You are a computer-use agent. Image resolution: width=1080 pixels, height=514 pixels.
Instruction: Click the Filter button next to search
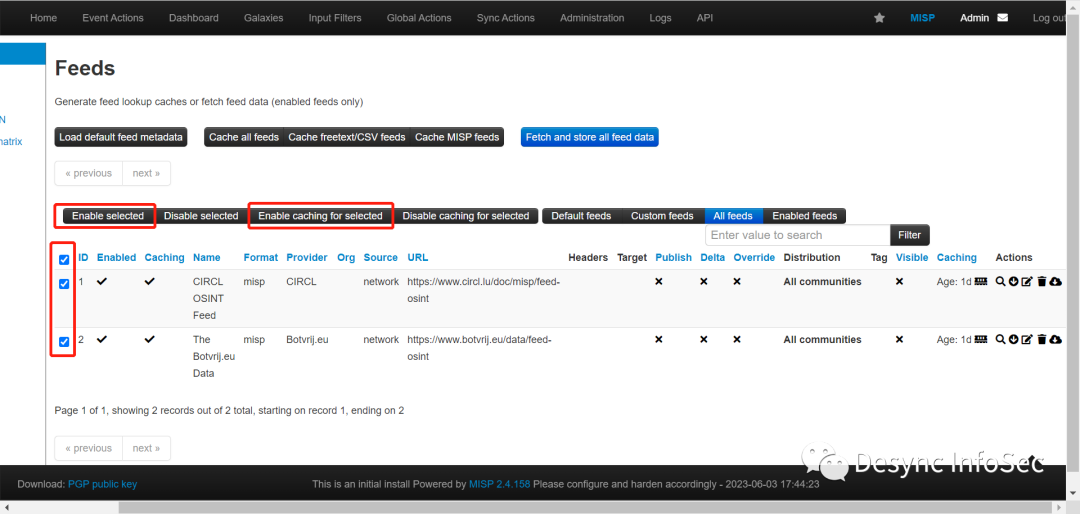point(909,235)
